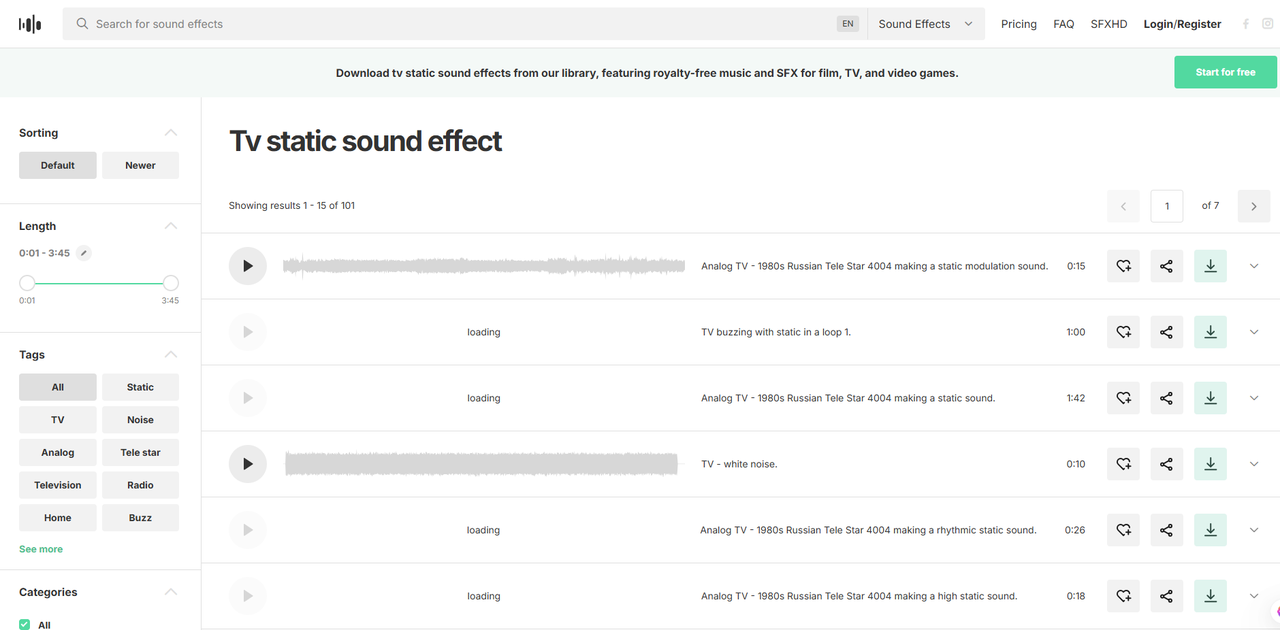Download the rhythmic static sound
The width and height of the screenshot is (1280, 630).
click(1210, 530)
